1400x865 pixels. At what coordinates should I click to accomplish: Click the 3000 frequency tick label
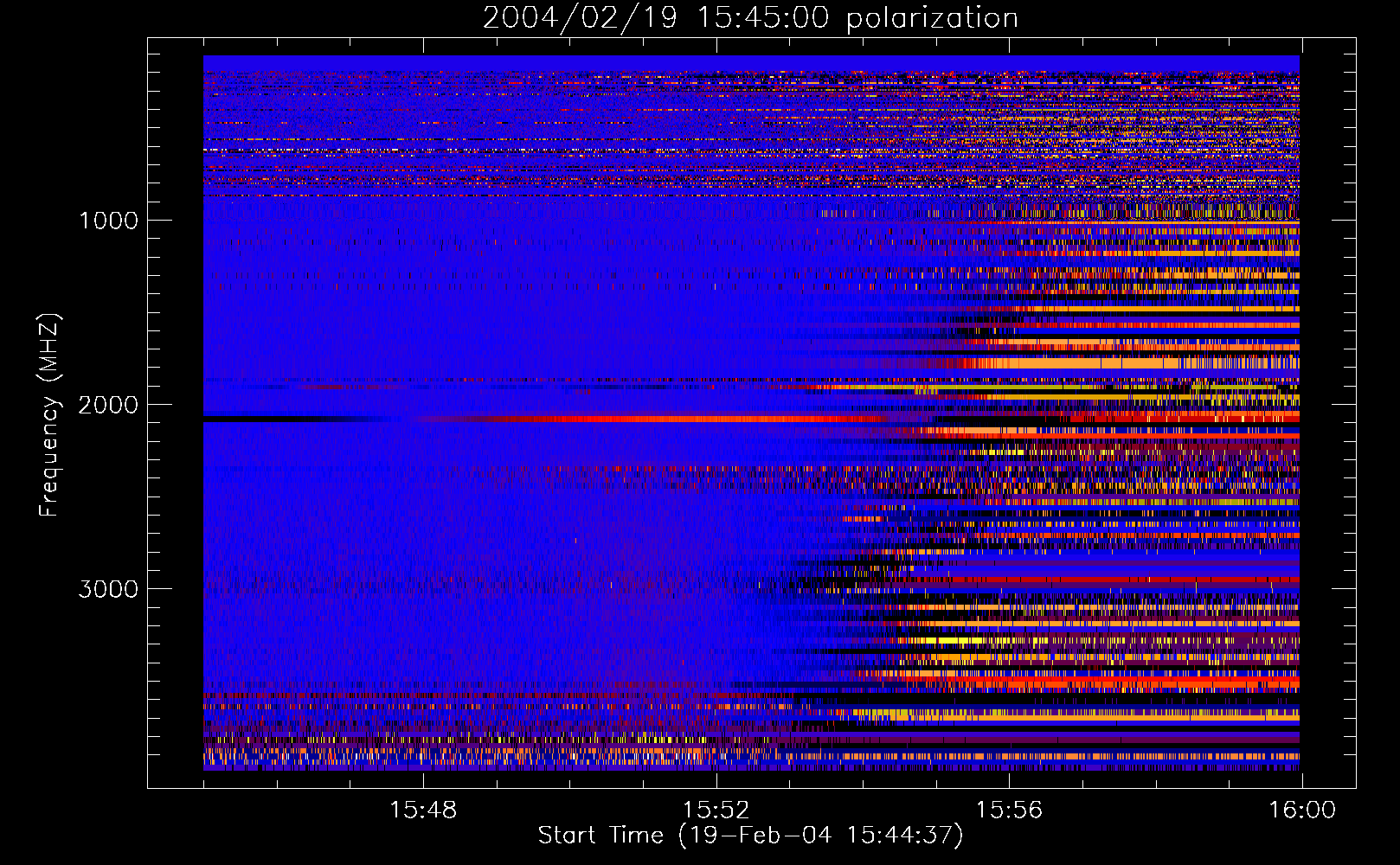(x=108, y=589)
